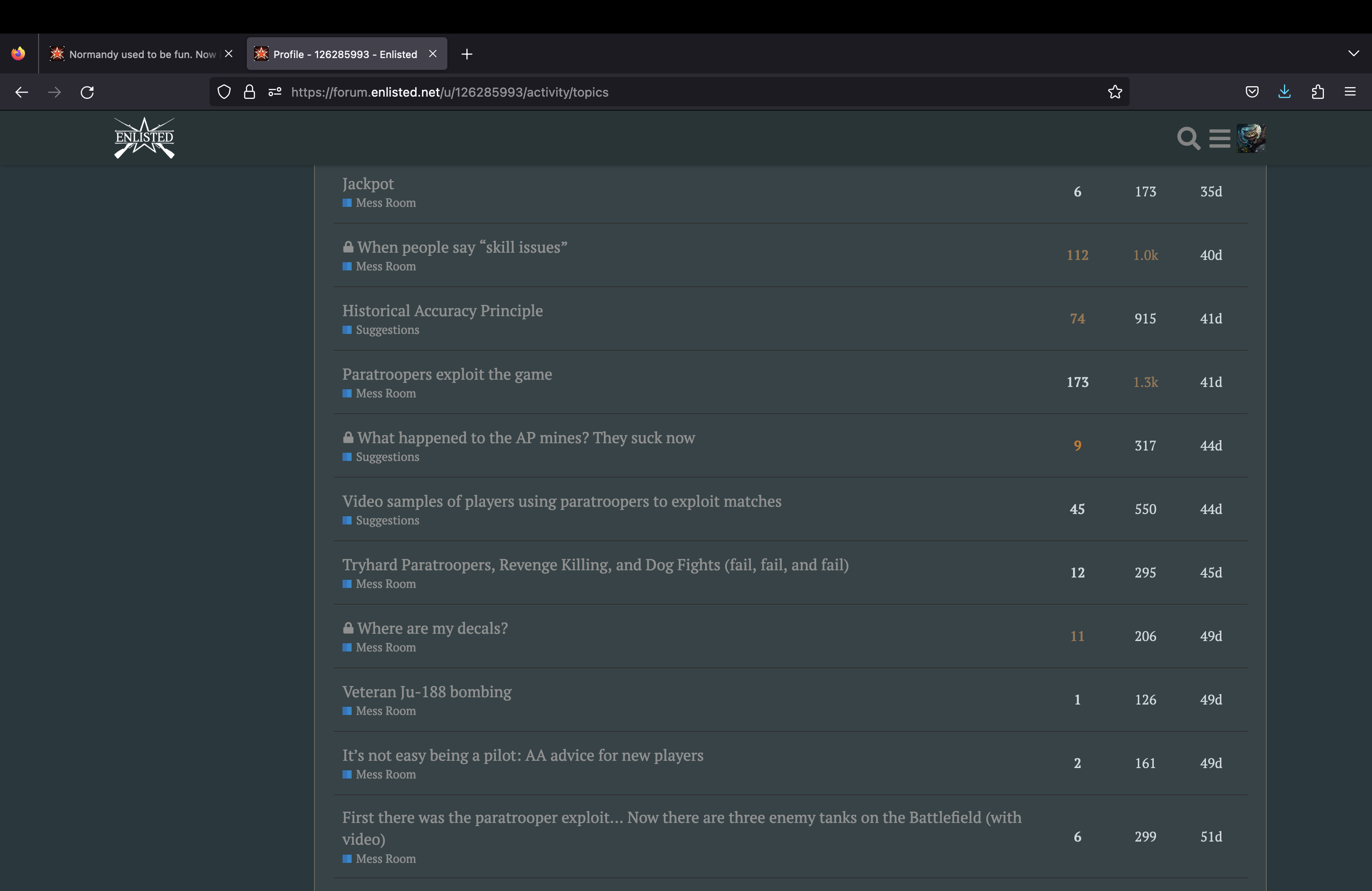Open the Jackpot topic
Screen dimensions: 1372x891
tap(368, 184)
